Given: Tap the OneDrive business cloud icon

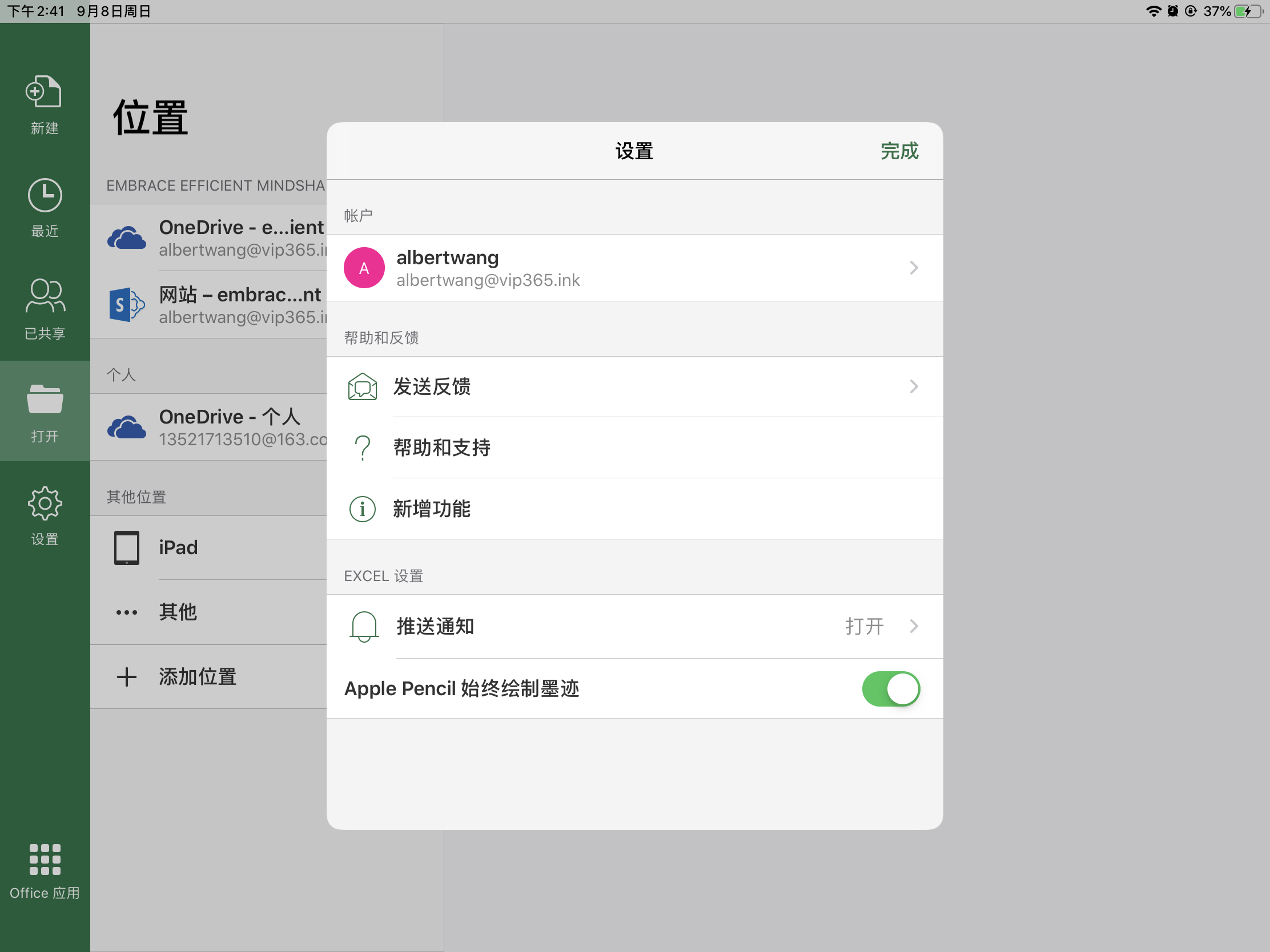Looking at the screenshot, I should [x=126, y=237].
